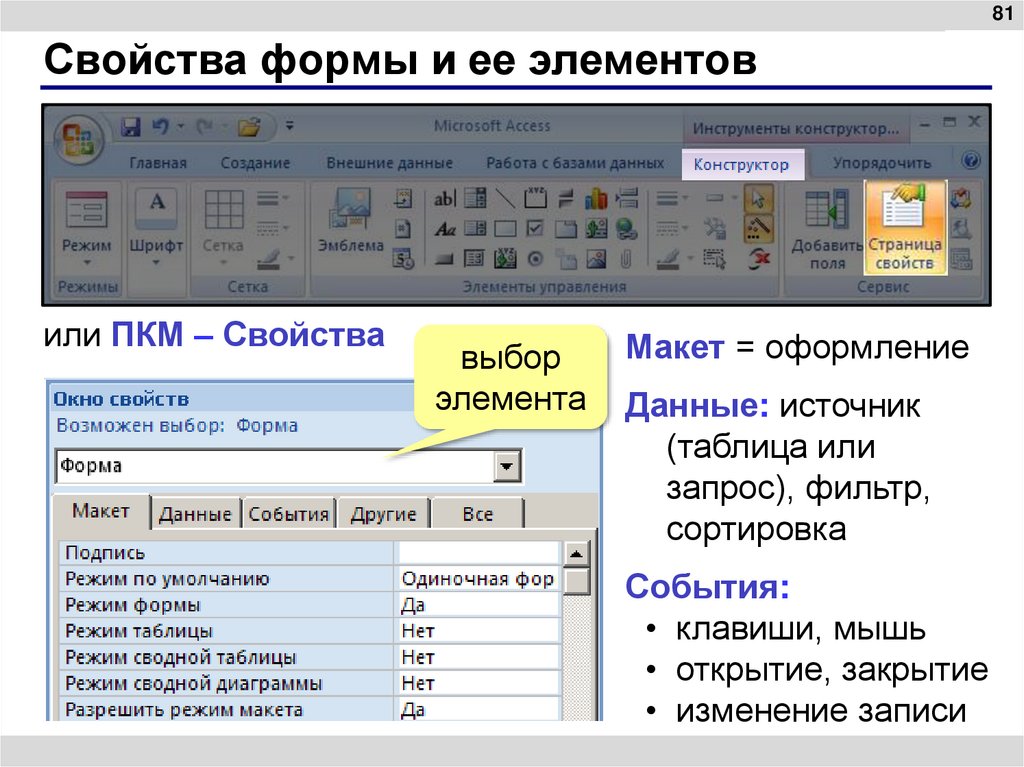This screenshot has height=767, width=1024.
Task: Save the database via quick access toolbar
Action: 131,126
